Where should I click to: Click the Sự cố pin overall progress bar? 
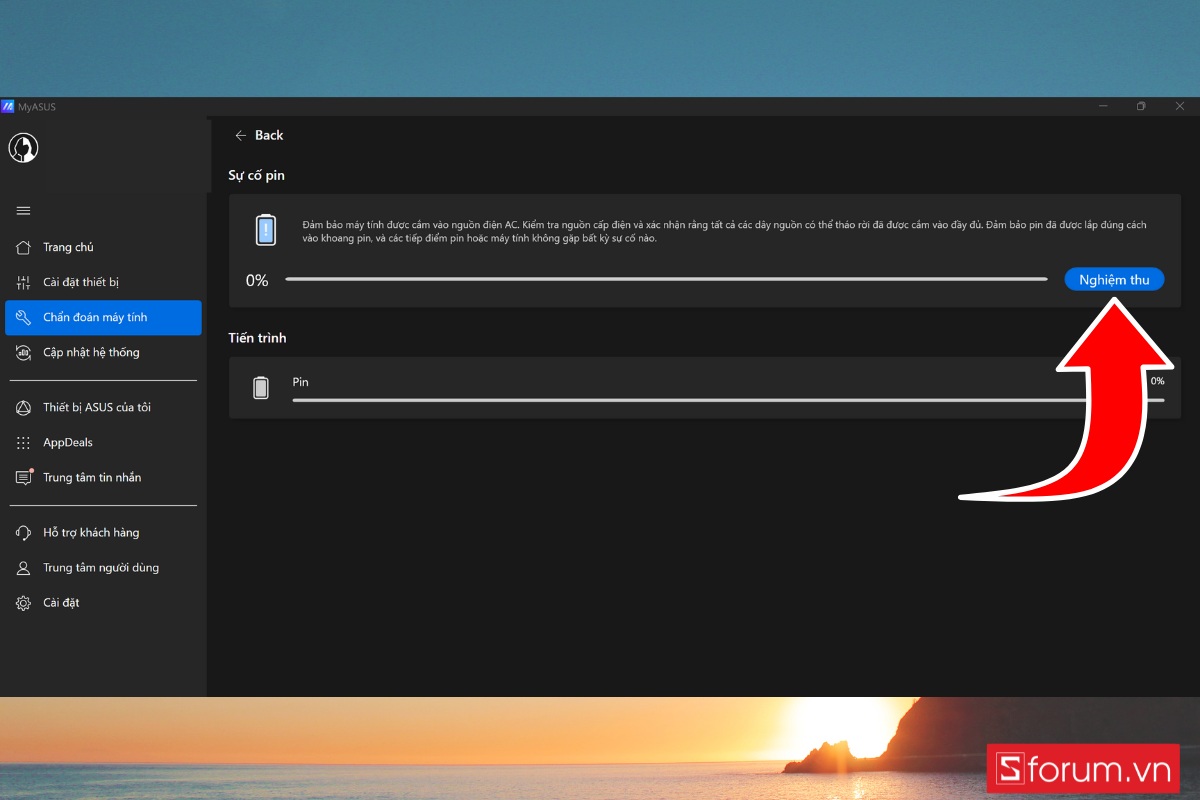pos(666,280)
